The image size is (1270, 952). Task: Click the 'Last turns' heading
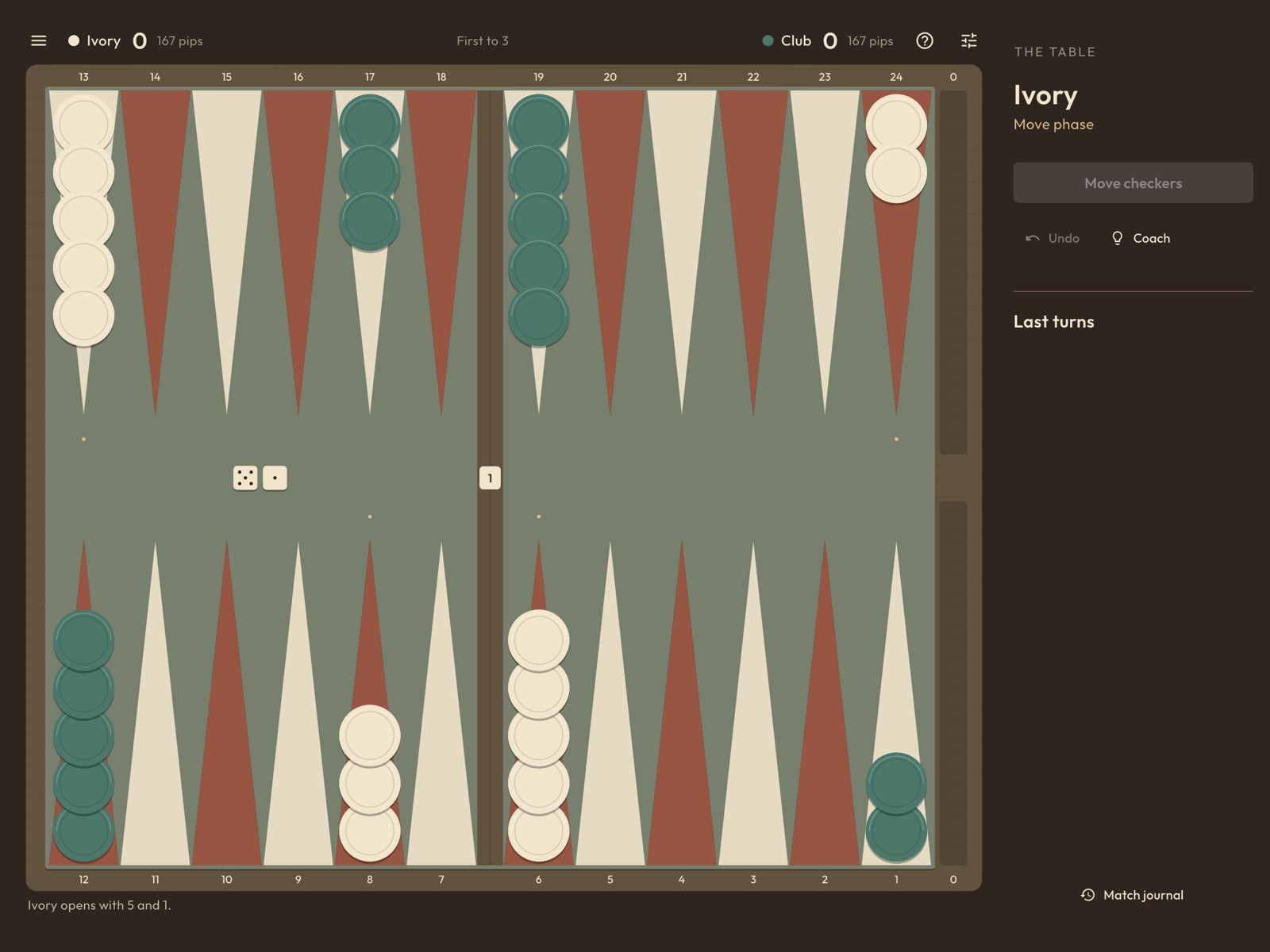tap(1053, 321)
